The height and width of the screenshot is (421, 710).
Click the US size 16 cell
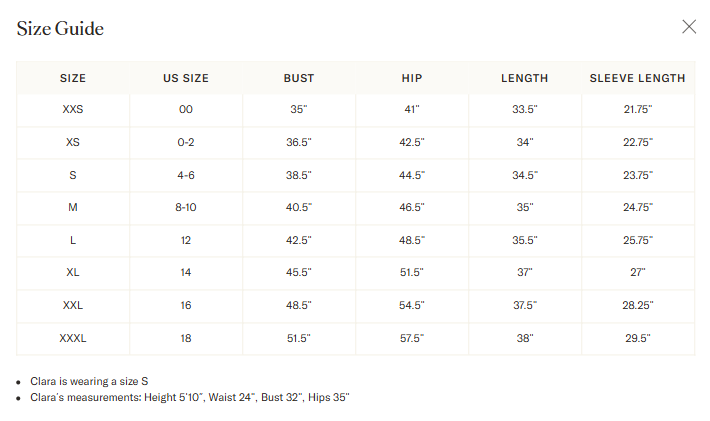pos(186,305)
